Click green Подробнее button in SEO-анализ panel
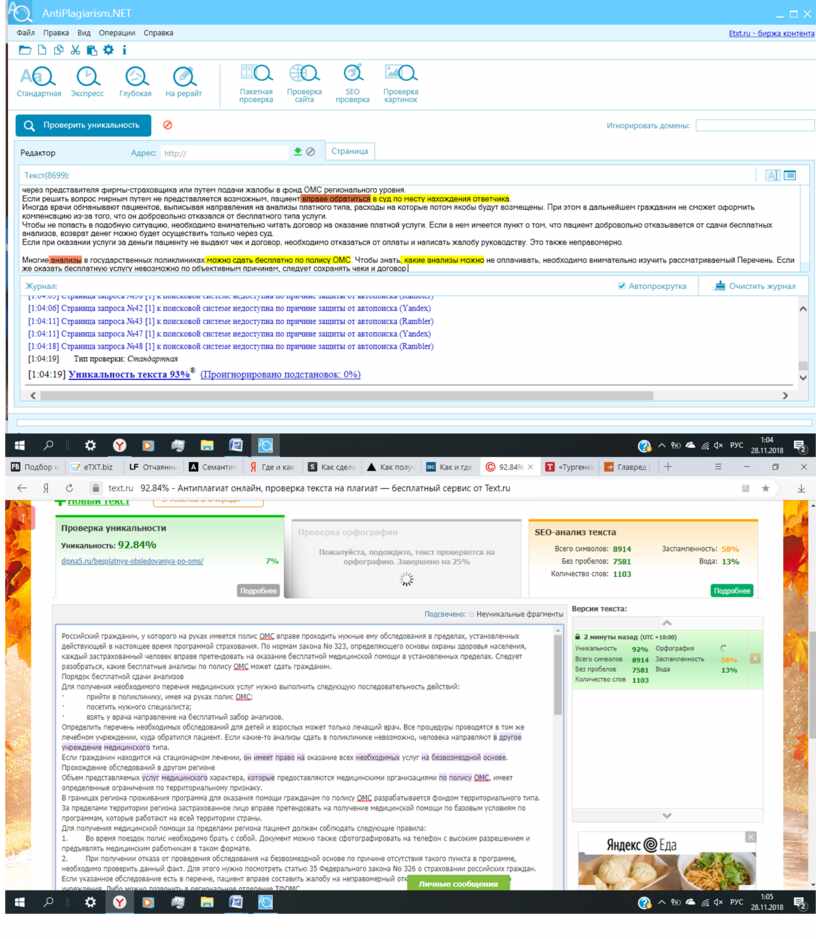 732,590
